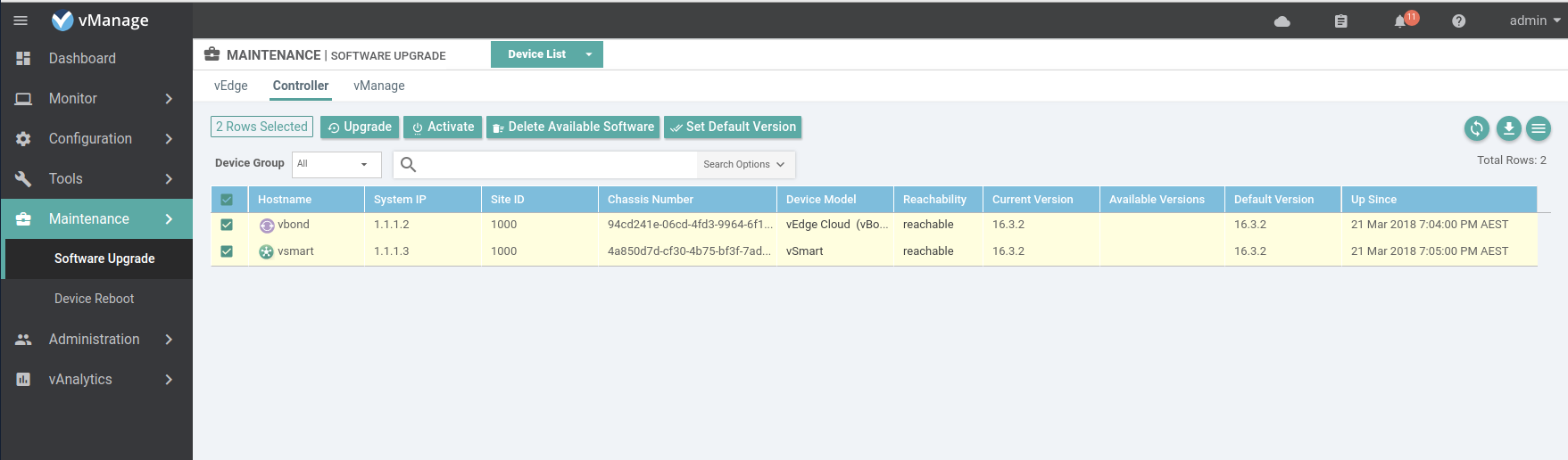This screenshot has width=1568, height=460.
Task: Click the cloud status icon
Action: point(1282,21)
